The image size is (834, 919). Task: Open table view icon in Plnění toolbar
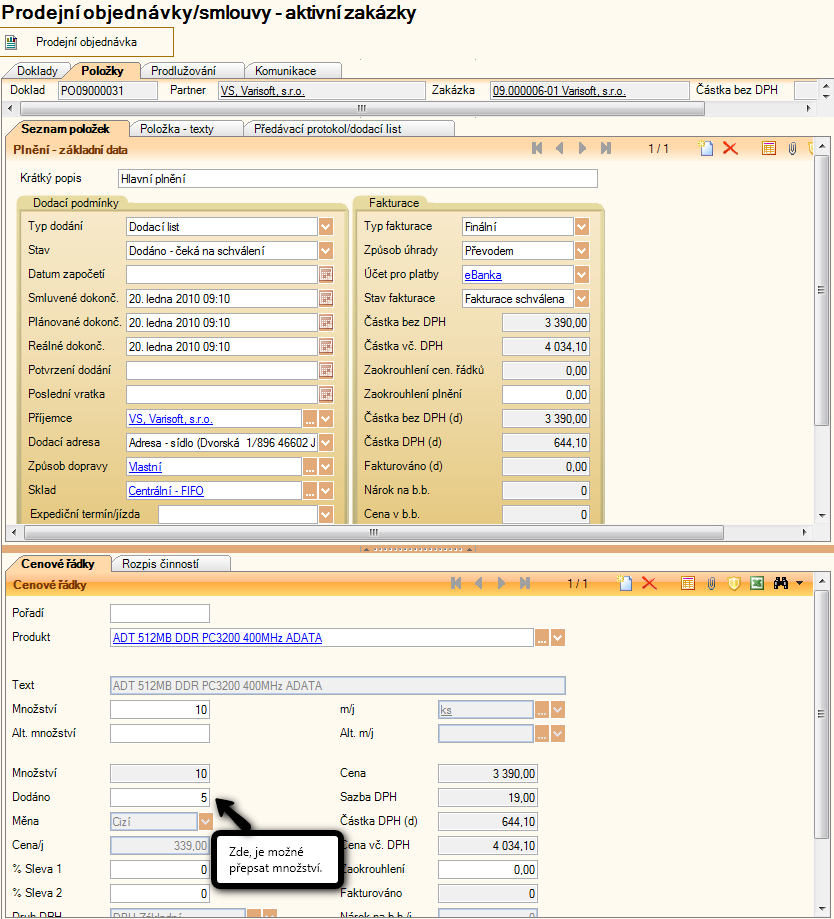click(x=769, y=148)
